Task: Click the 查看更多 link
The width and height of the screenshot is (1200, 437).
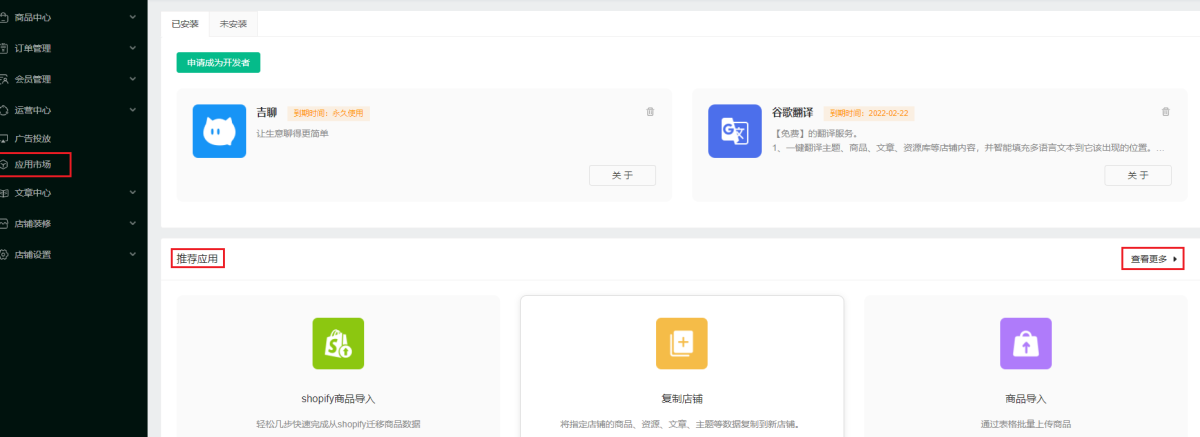Action: click(x=1152, y=259)
